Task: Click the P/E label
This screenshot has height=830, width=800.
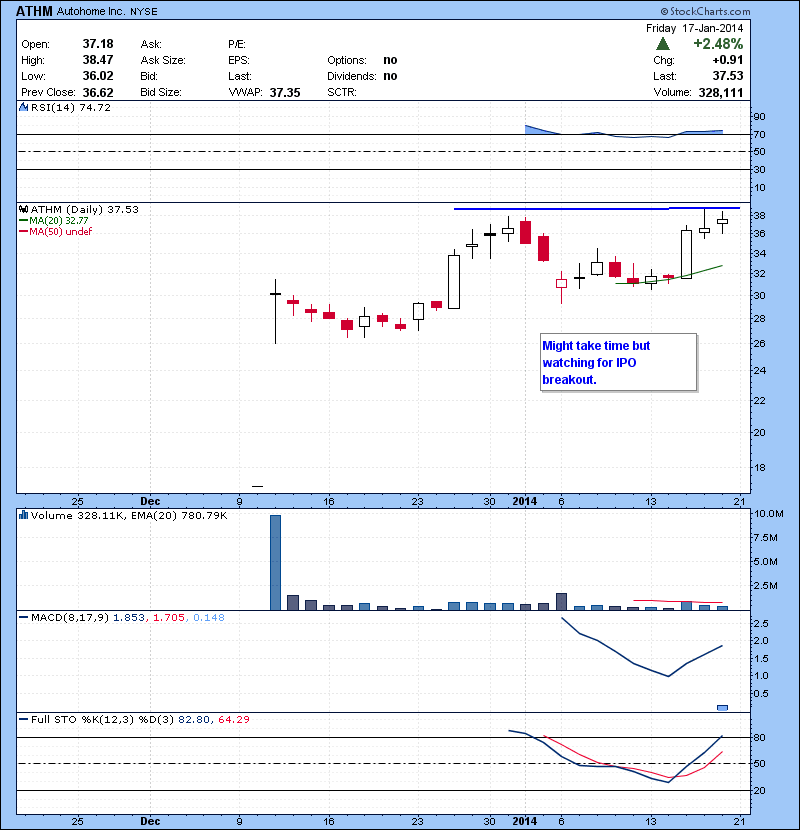Action: point(237,44)
